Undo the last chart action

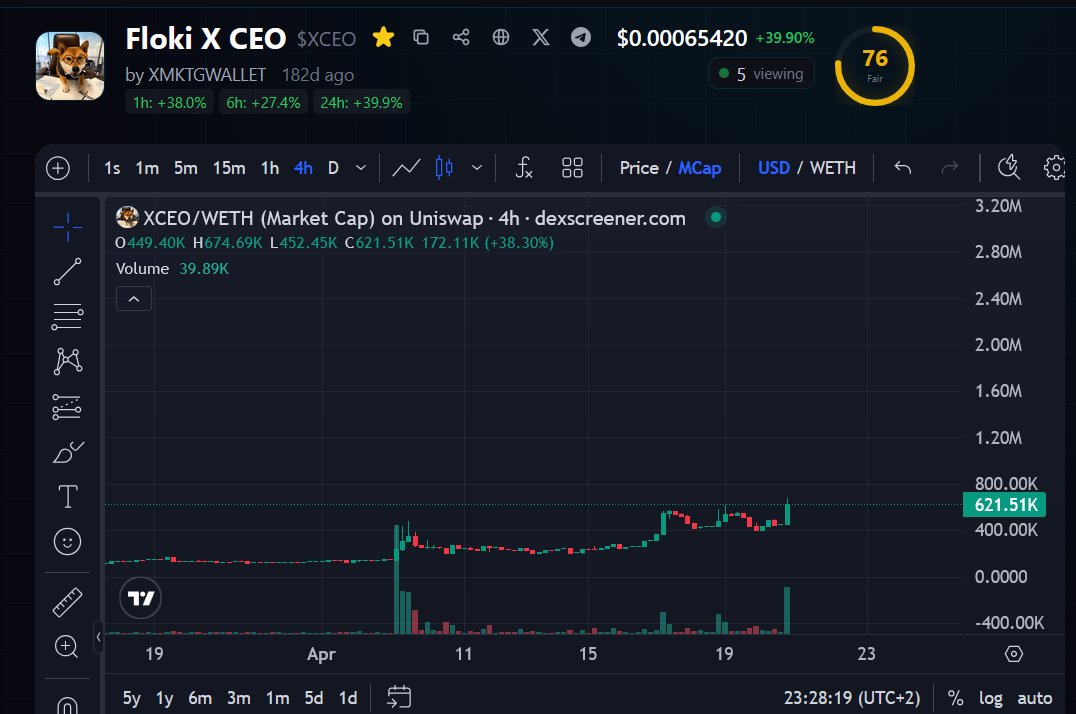click(x=902, y=168)
